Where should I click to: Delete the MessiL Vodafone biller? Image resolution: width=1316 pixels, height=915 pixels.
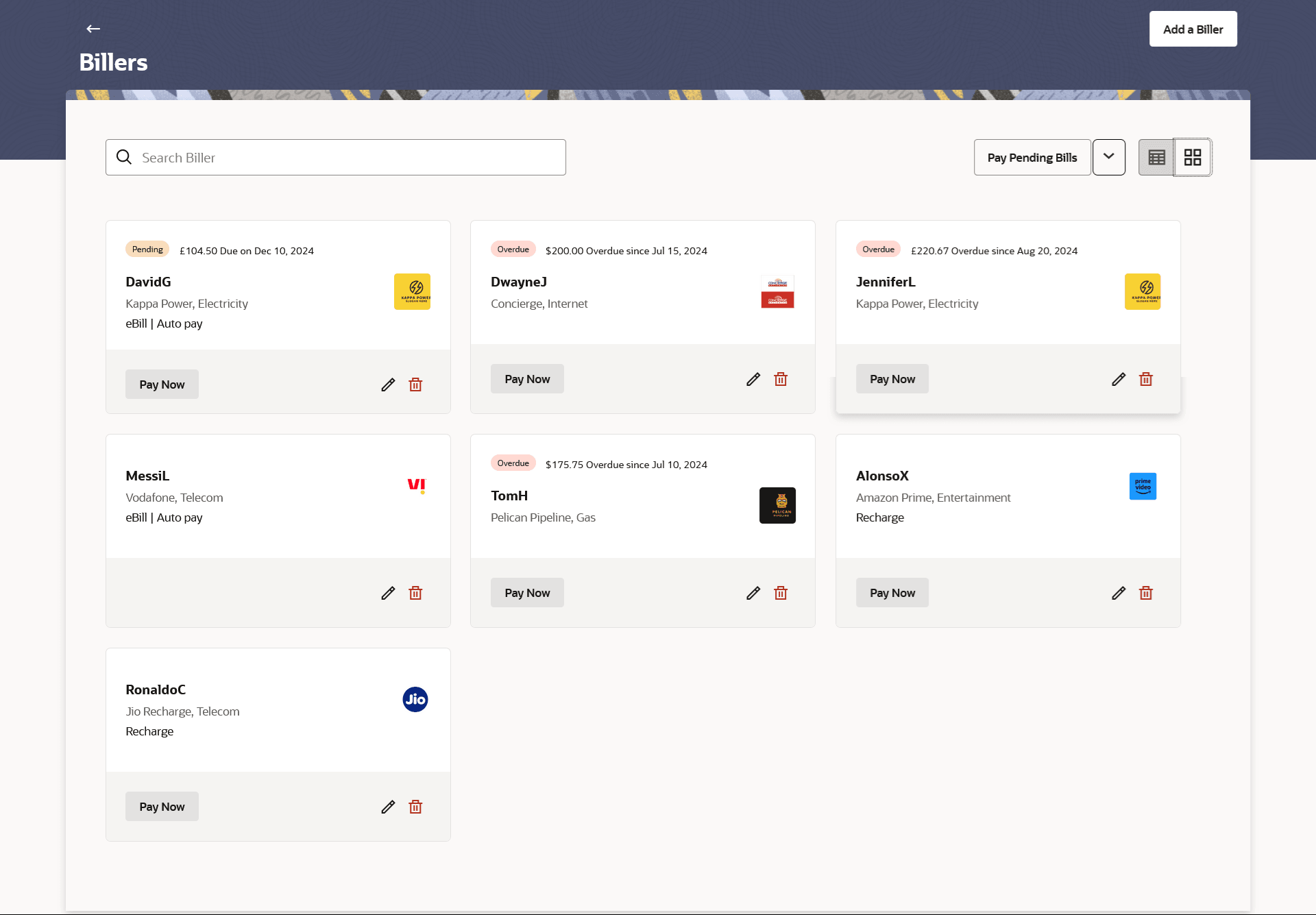pyautogui.click(x=415, y=593)
